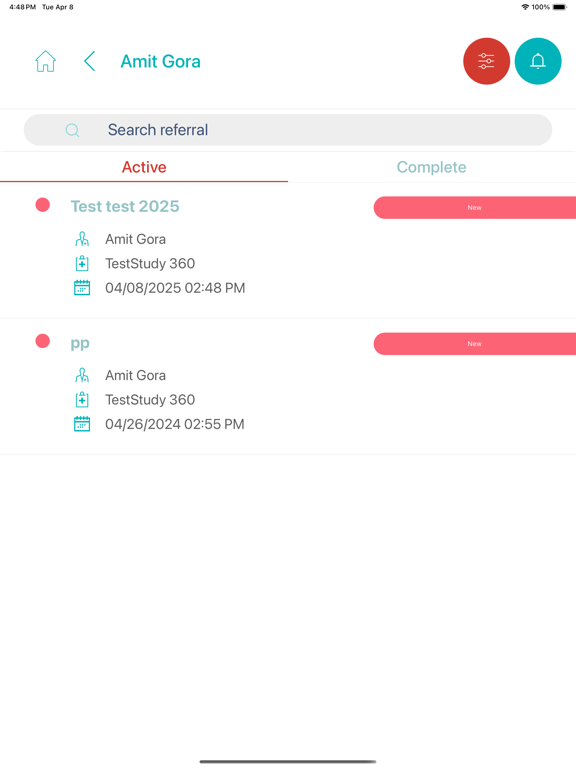Click calendar icon beside 04/08/2025 date
Viewport: 576px width, 768px height.
[82, 288]
